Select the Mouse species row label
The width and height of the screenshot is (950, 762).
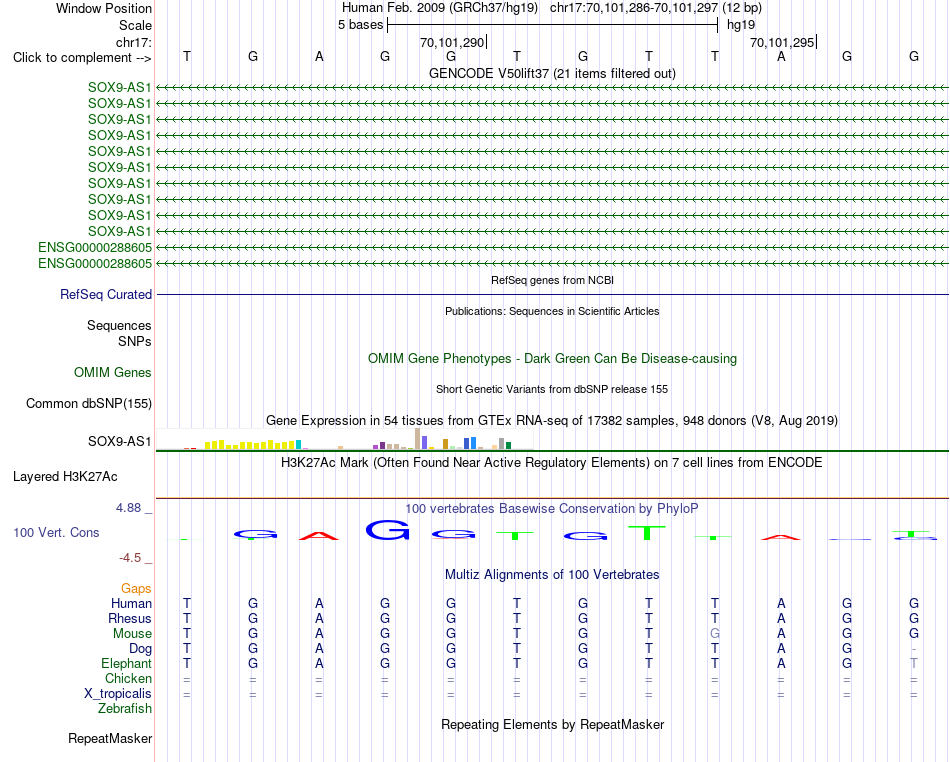coord(132,634)
